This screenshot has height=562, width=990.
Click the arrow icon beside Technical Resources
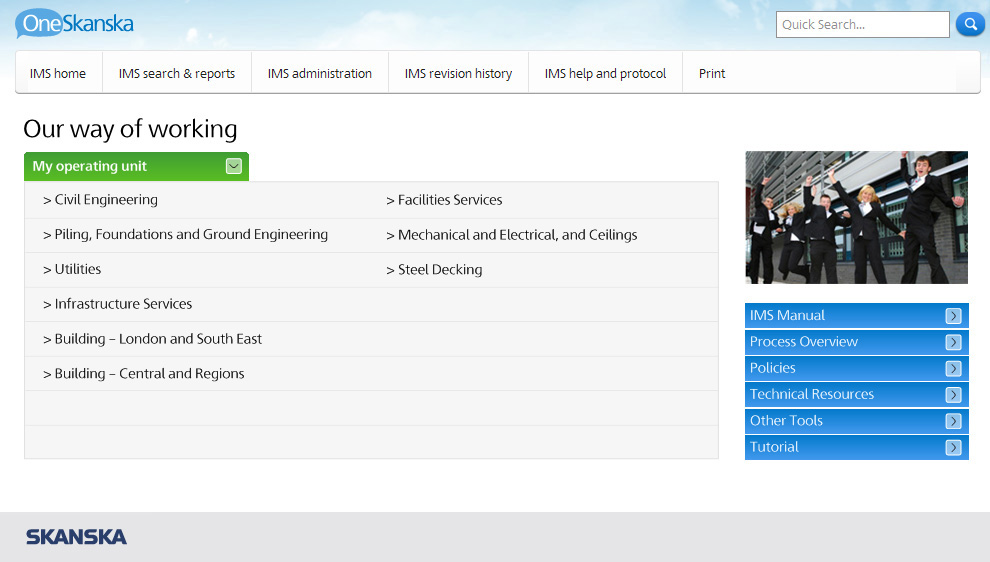pos(953,395)
